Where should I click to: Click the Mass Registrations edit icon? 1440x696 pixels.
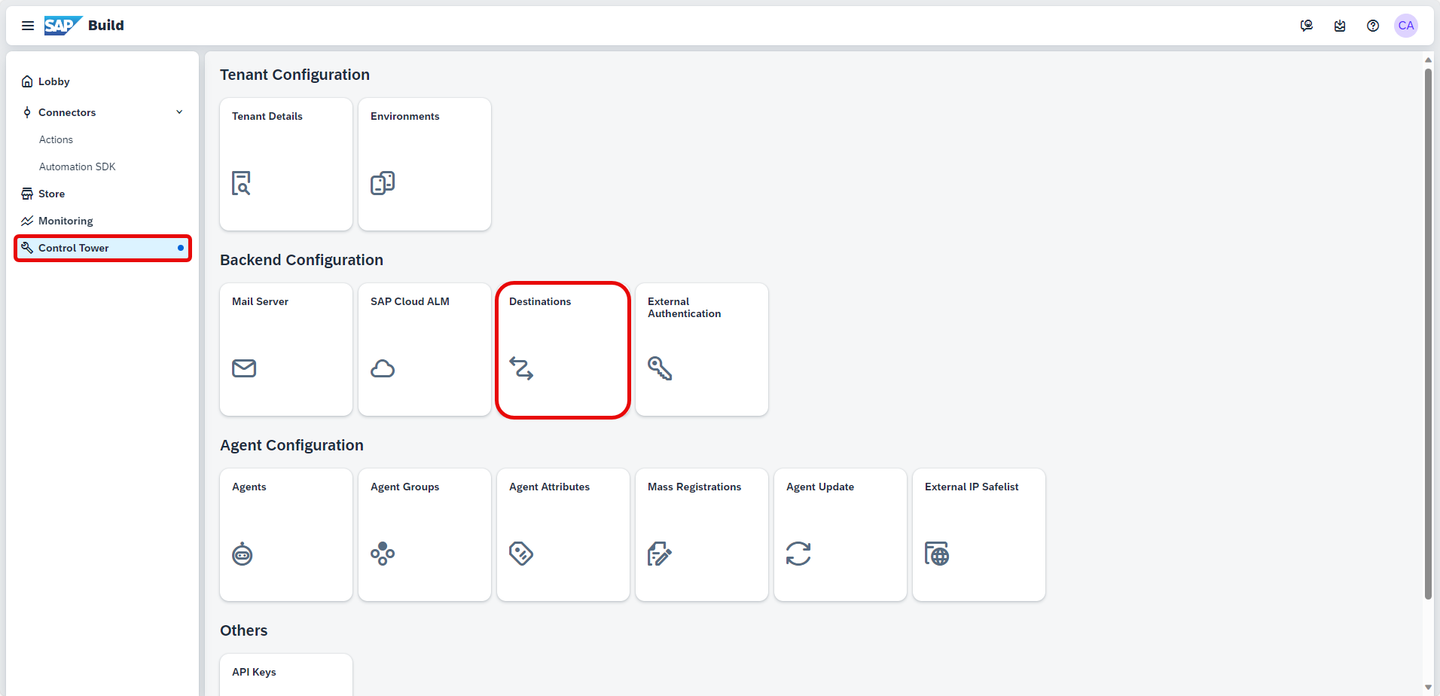point(660,554)
